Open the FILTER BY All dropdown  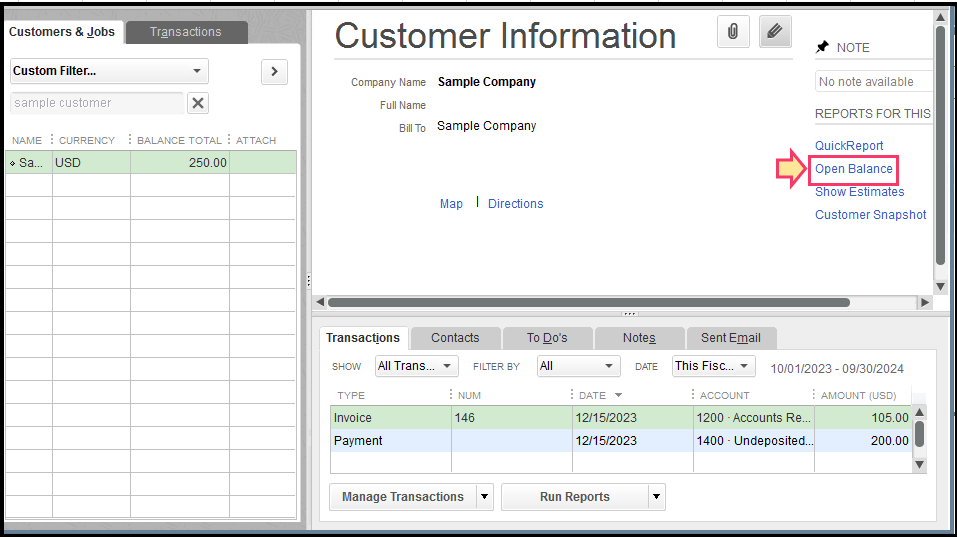(x=579, y=366)
